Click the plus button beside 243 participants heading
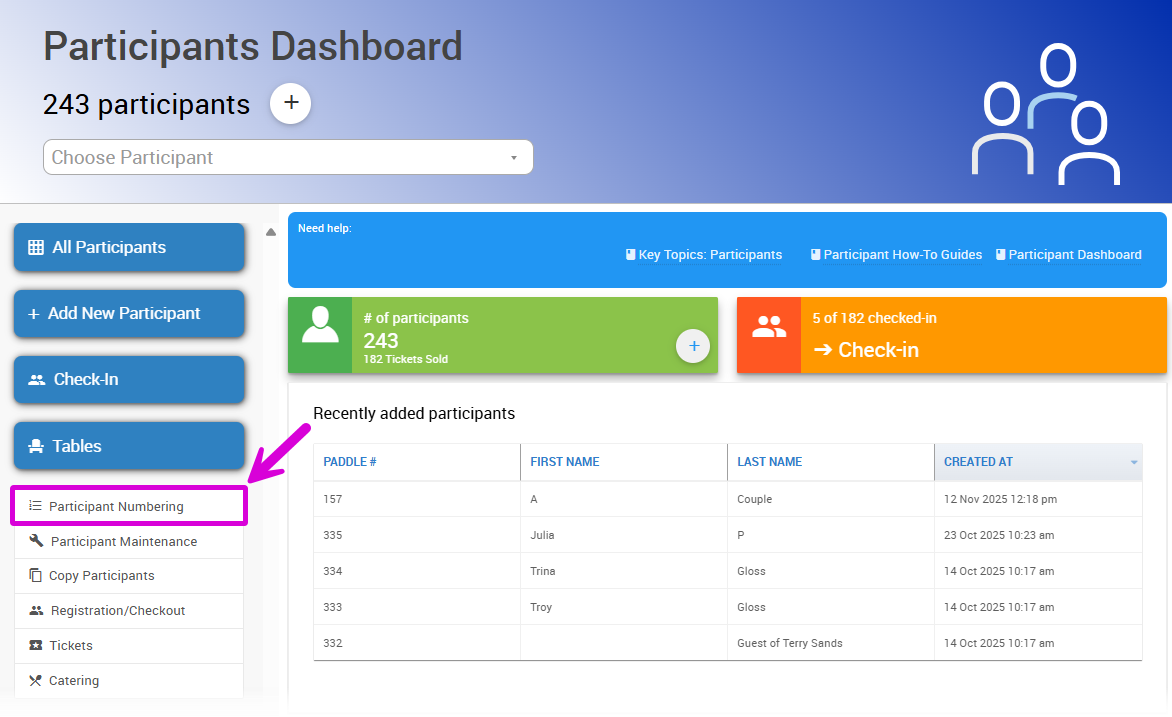This screenshot has height=717, width=1172. [291, 103]
